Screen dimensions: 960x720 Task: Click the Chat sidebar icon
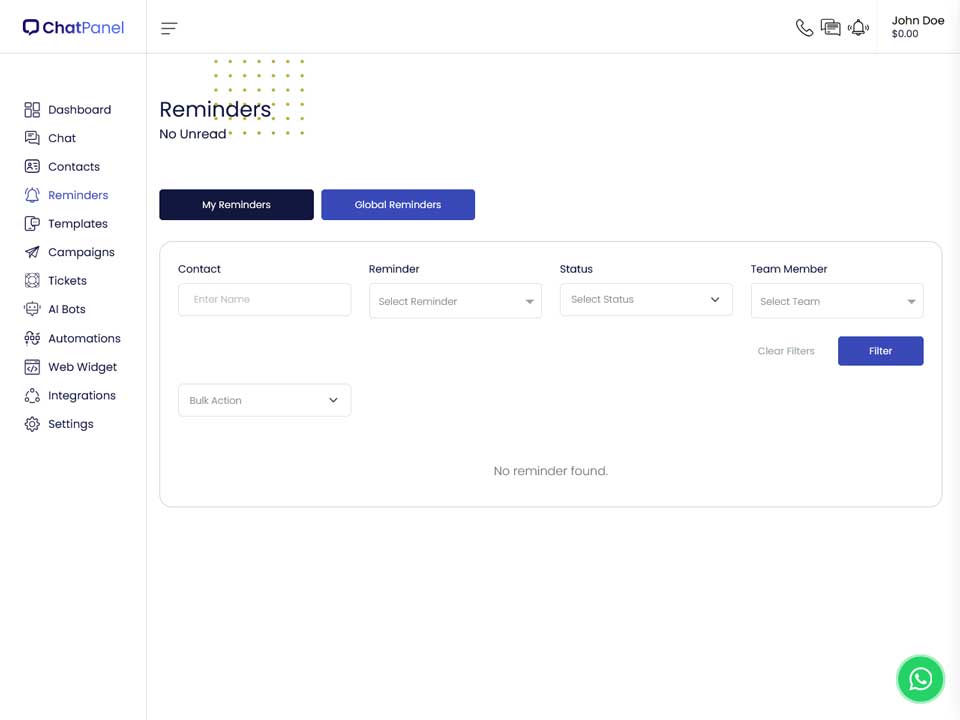(32, 138)
